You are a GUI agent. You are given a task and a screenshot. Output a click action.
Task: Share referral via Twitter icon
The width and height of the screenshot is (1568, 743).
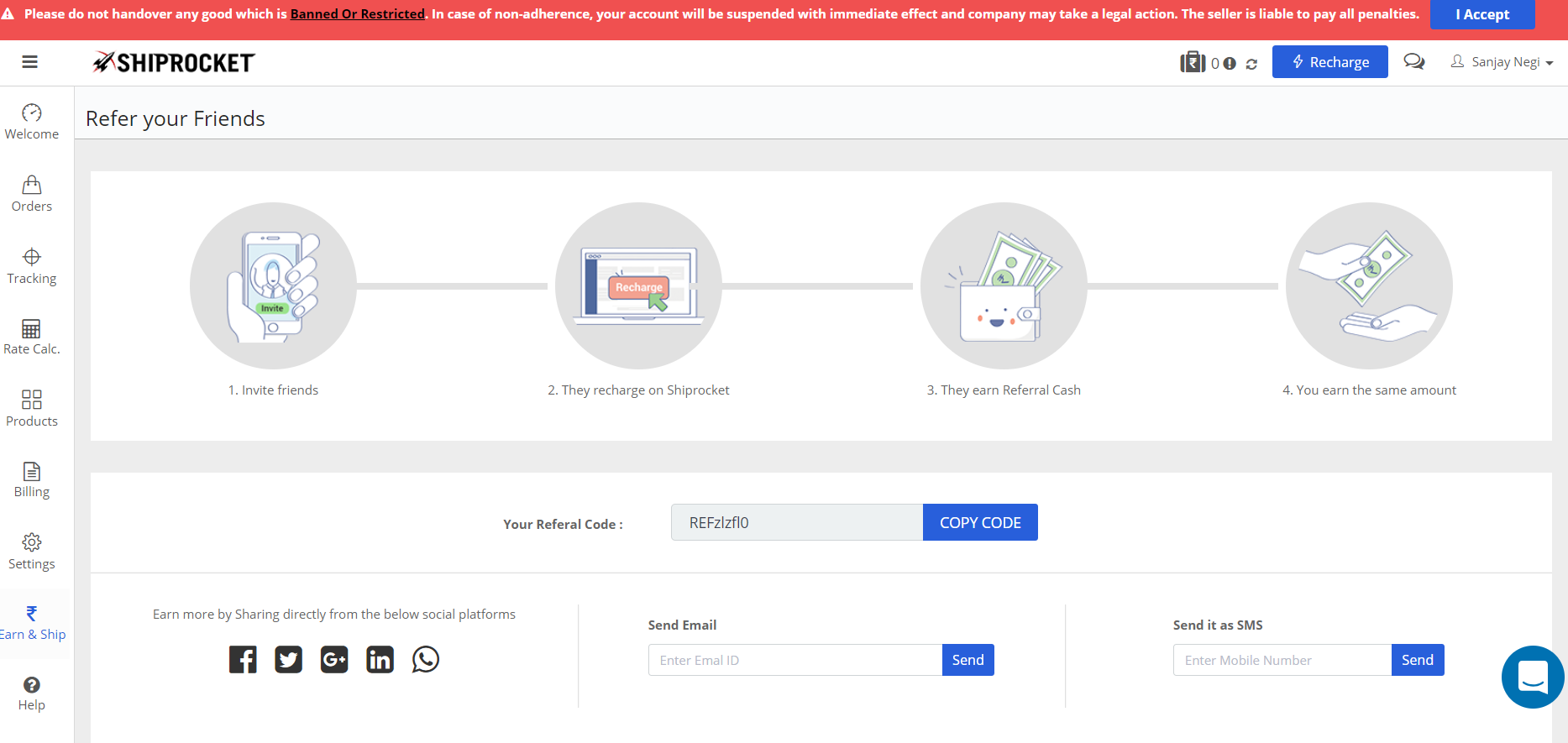[x=288, y=660]
